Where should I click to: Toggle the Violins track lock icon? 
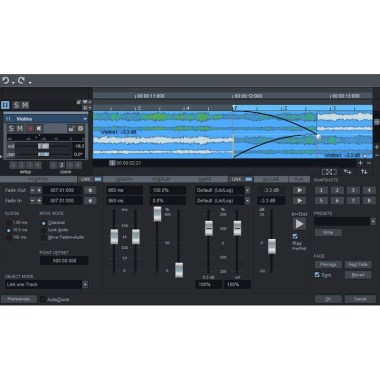[71, 129]
